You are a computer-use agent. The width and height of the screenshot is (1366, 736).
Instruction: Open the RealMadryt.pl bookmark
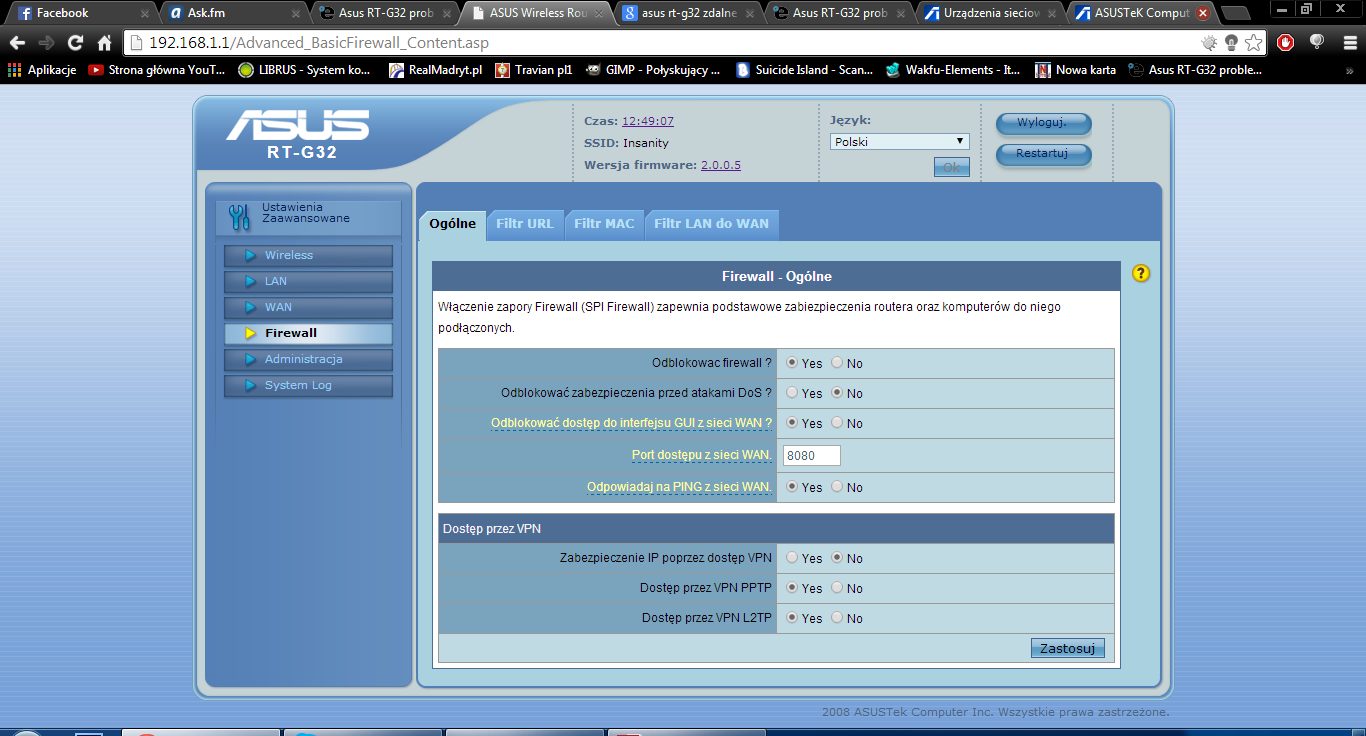coord(436,70)
